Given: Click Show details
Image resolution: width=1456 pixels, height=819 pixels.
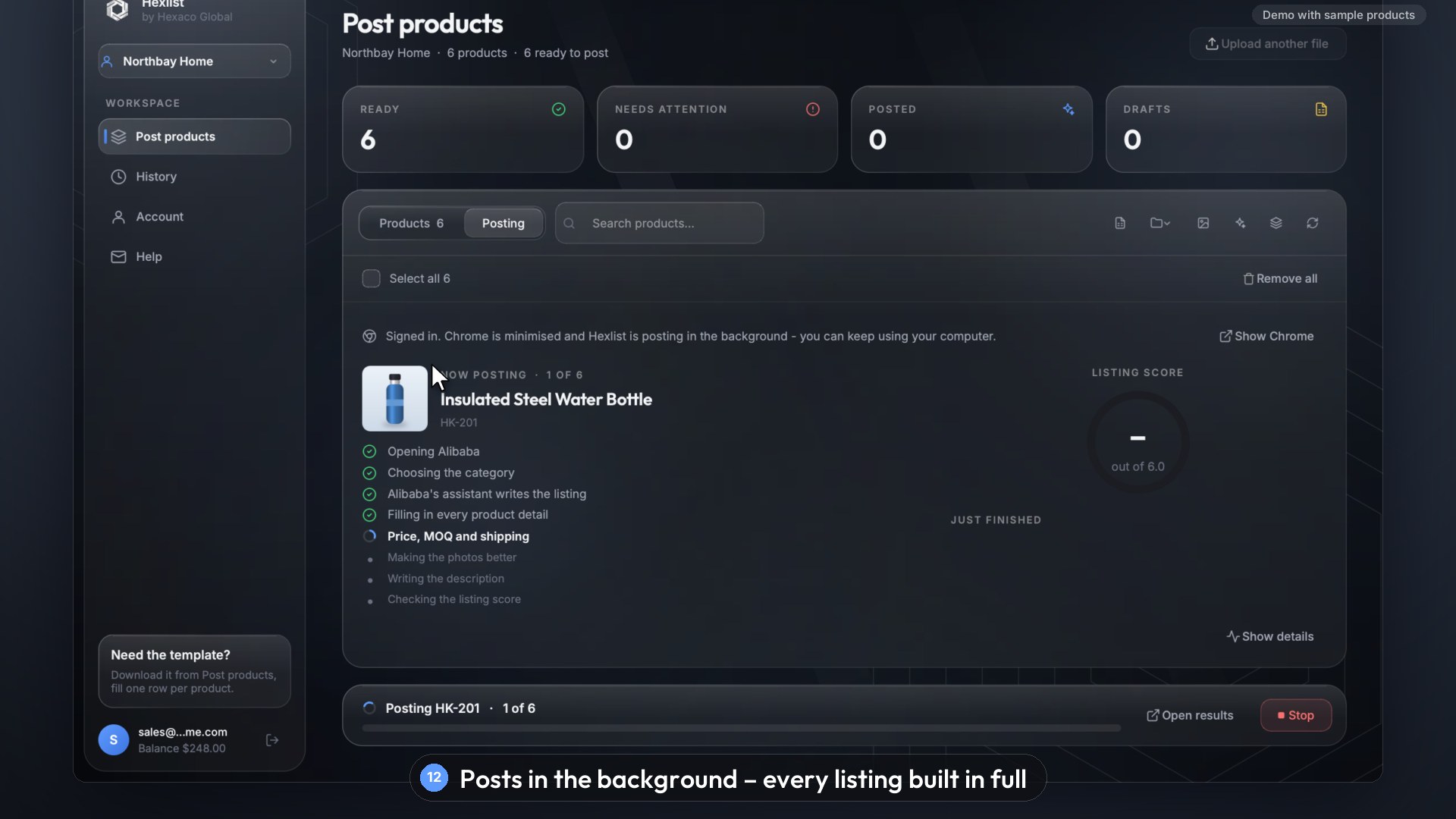Looking at the screenshot, I should pyautogui.click(x=1270, y=636).
